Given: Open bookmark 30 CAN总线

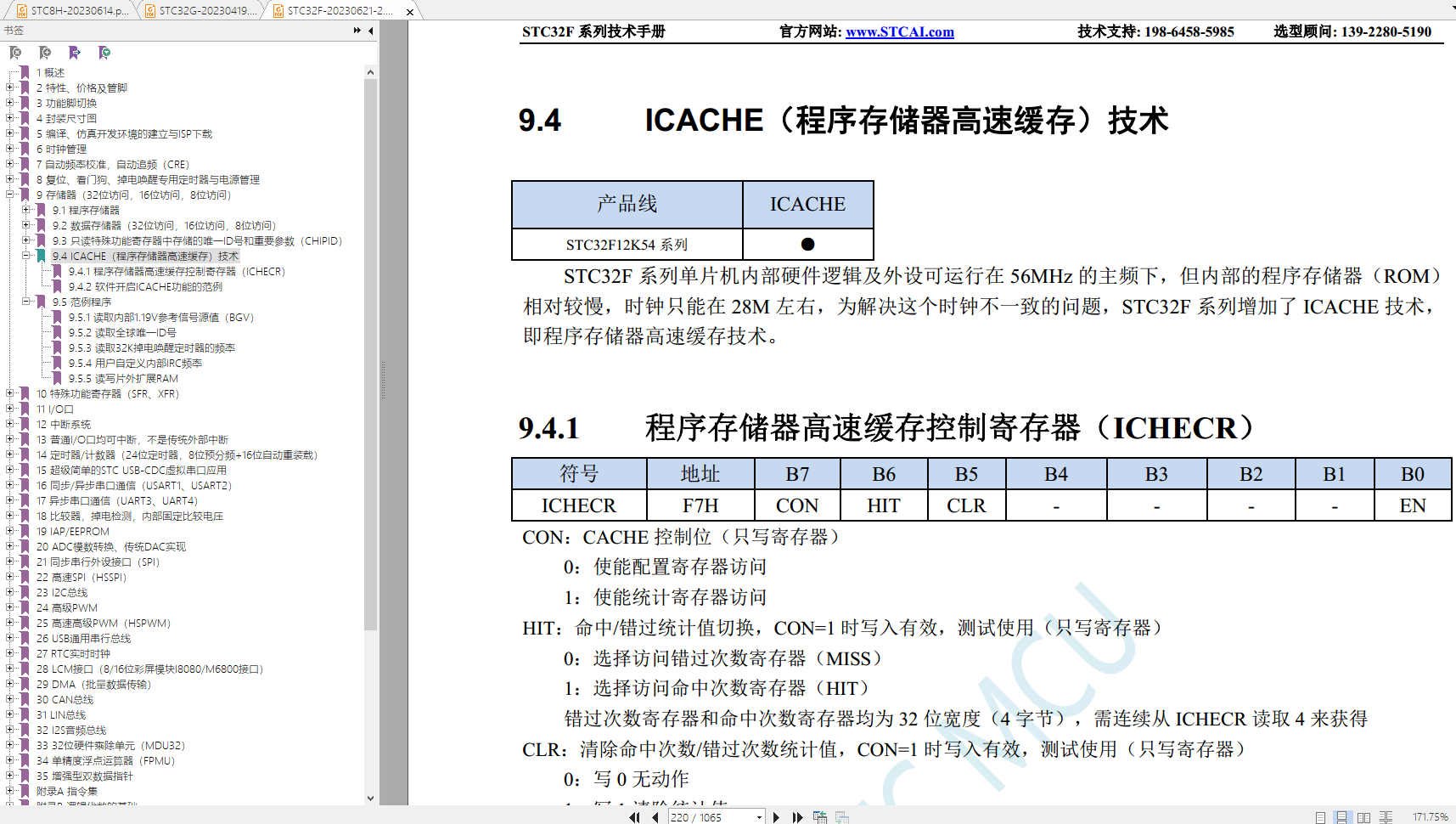Looking at the screenshot, I should pos(65,699).
